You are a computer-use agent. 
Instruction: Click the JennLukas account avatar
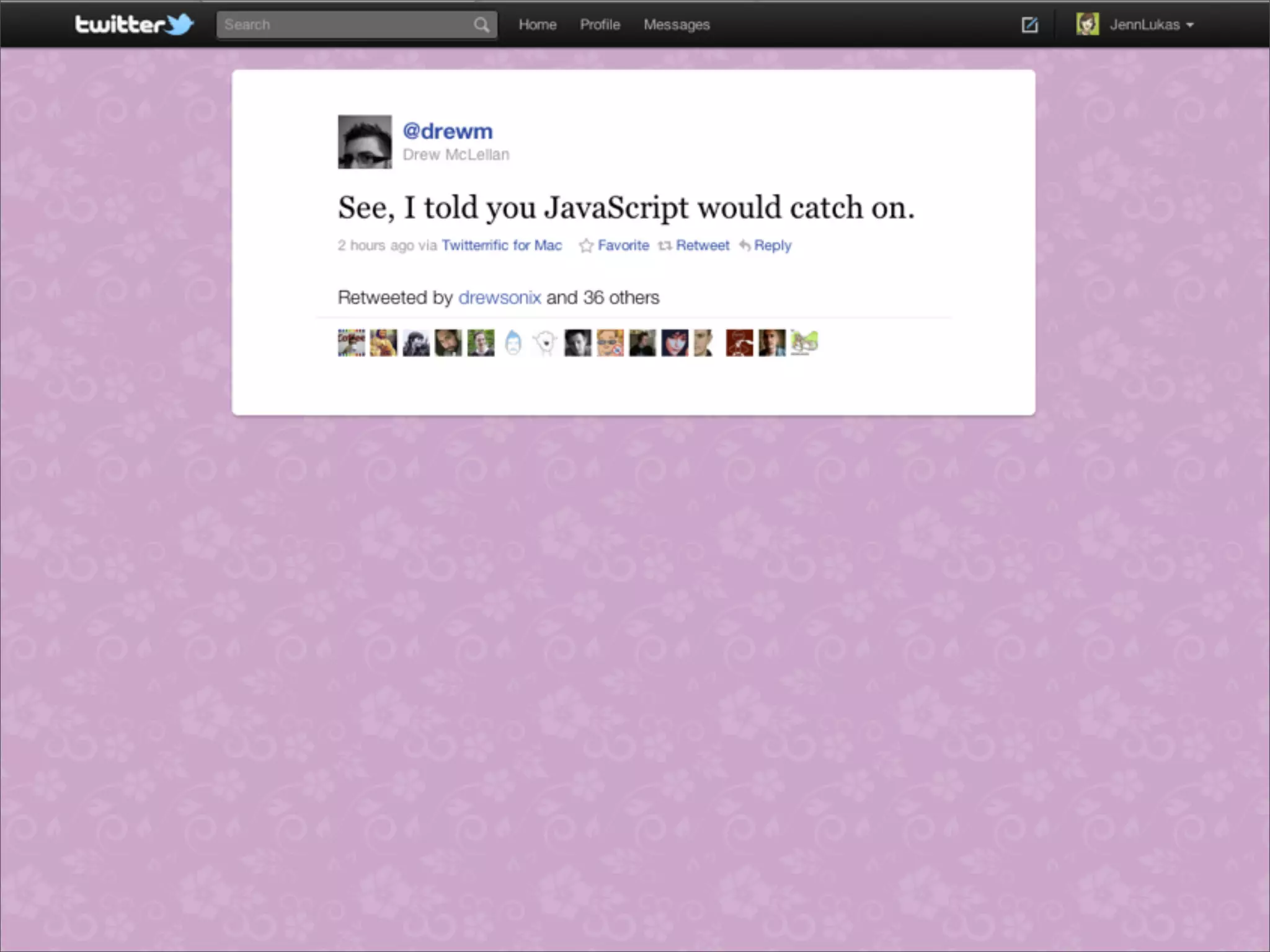1087,25
